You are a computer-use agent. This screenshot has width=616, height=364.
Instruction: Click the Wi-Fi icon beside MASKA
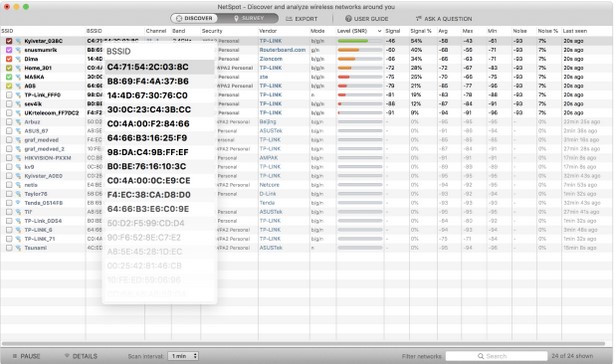[x=18, y=77]
